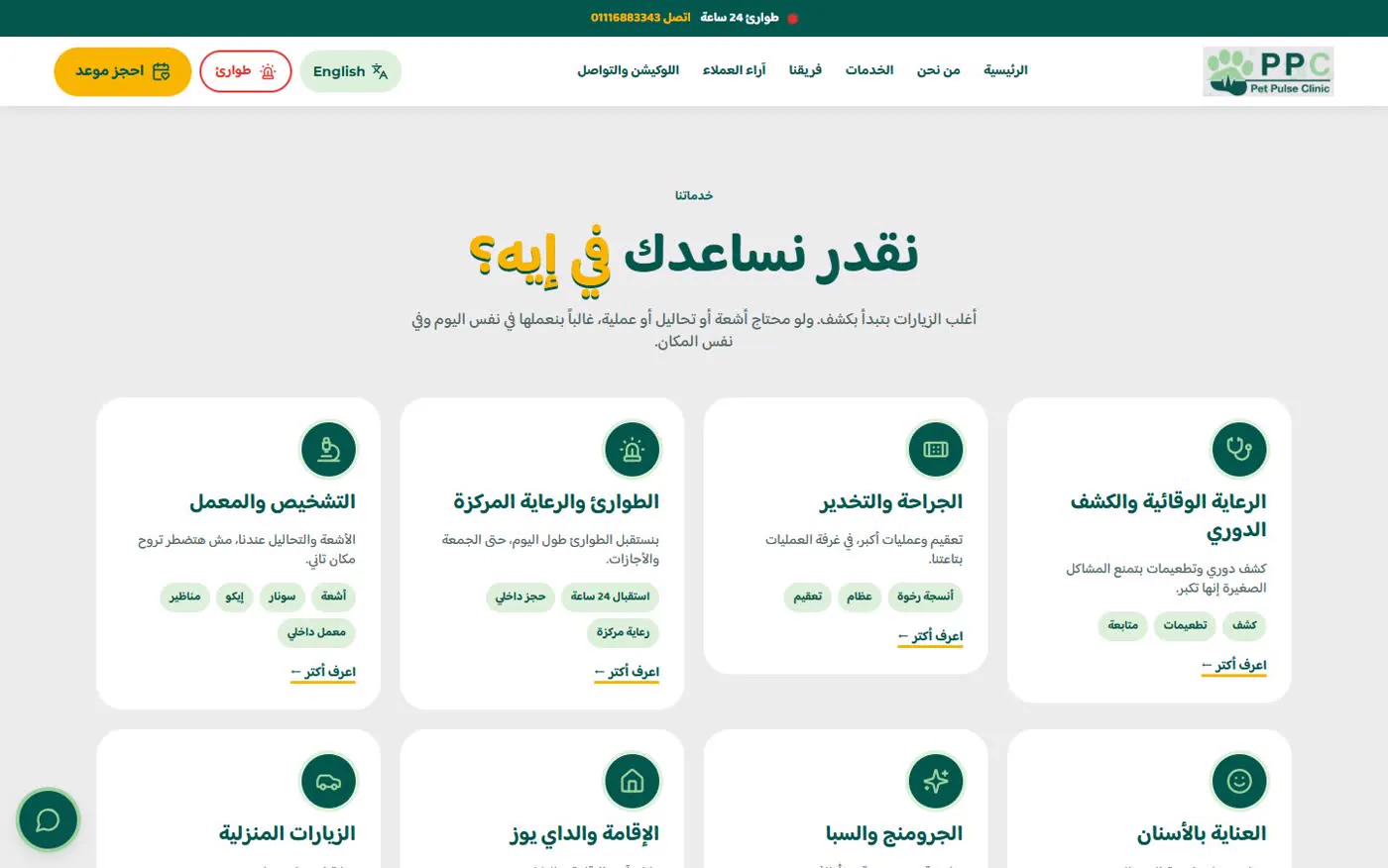Click the microscope icon for diagnostics and lab

click(x=328, y=449)
